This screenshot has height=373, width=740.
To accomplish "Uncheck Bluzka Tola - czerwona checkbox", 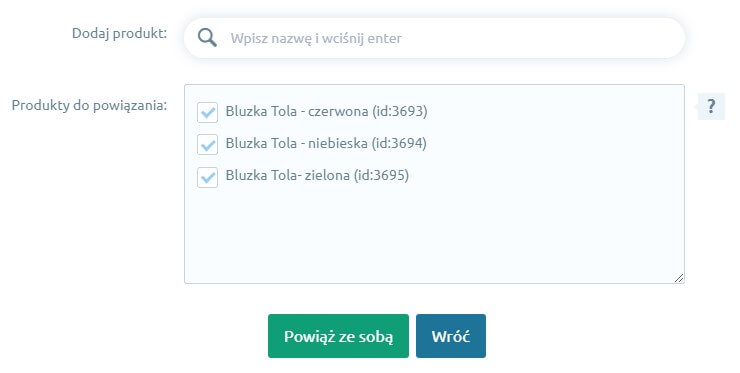I will tap(207, 112).
